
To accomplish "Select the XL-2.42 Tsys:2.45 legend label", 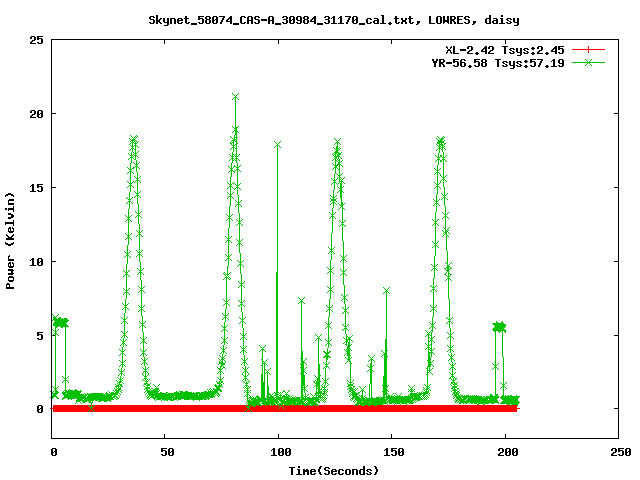I will pyautogui.click(x=504, y=50).
